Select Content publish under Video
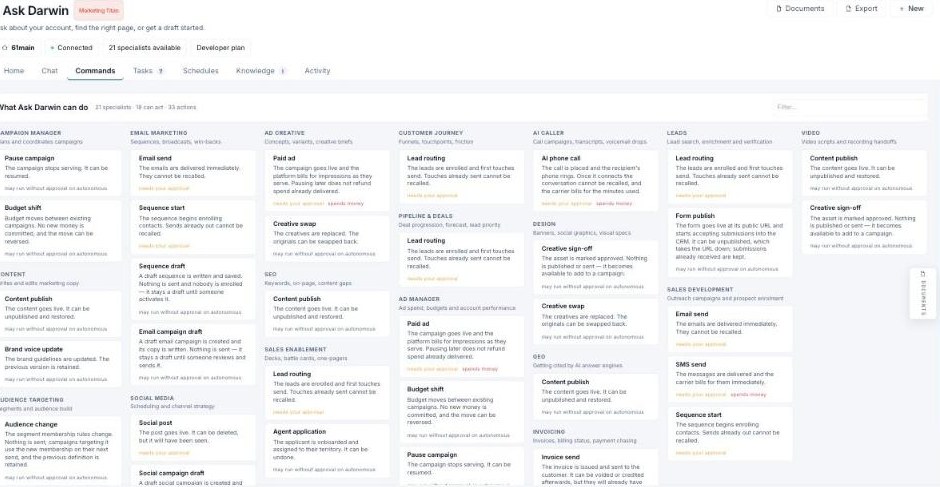 (864, 173)
